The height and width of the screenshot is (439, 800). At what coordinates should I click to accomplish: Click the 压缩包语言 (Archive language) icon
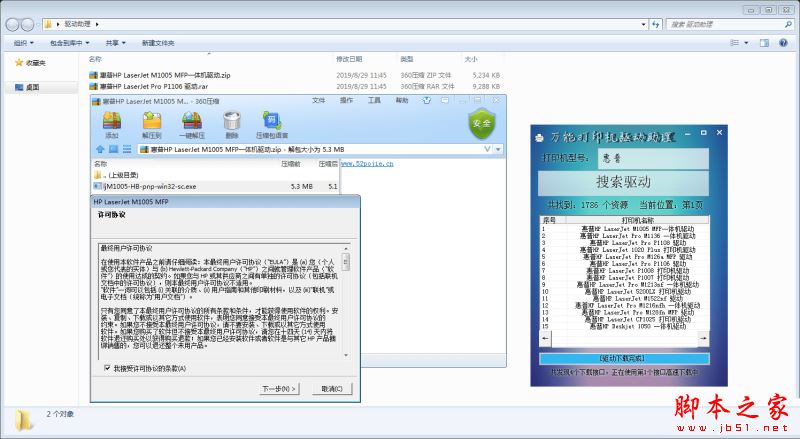point(271,122)
